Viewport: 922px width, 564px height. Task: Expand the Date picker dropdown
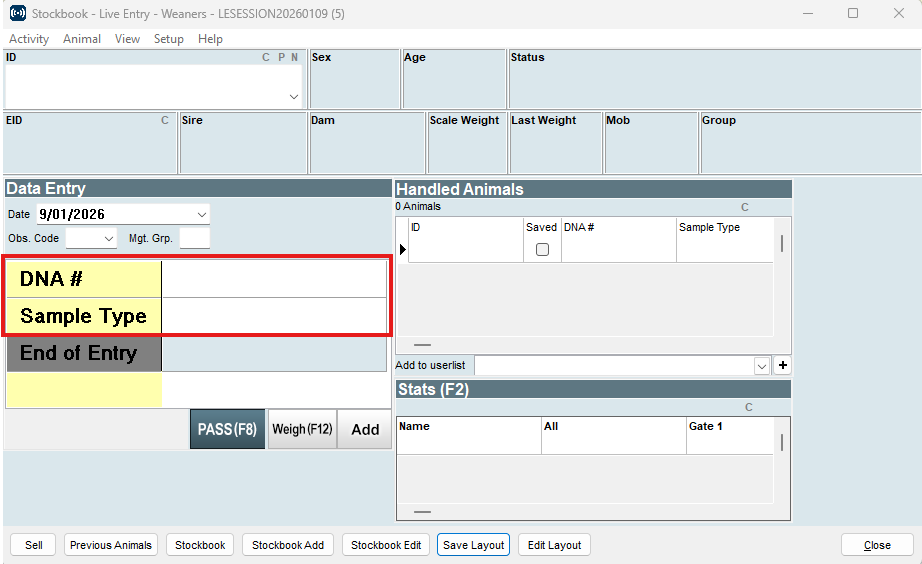202,214
